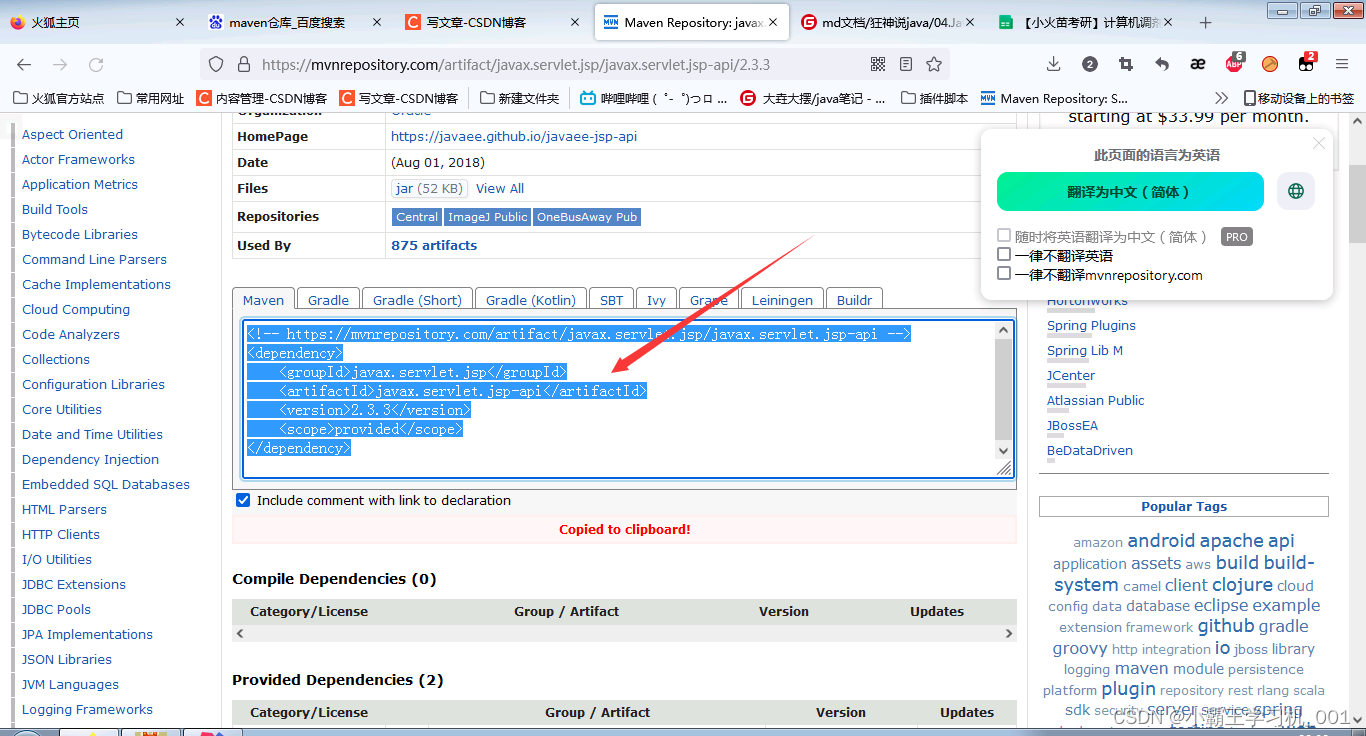Open 哔哩哔哩 bookmark
This screenshot has height=736, width=1366.
tap(653, 98)
